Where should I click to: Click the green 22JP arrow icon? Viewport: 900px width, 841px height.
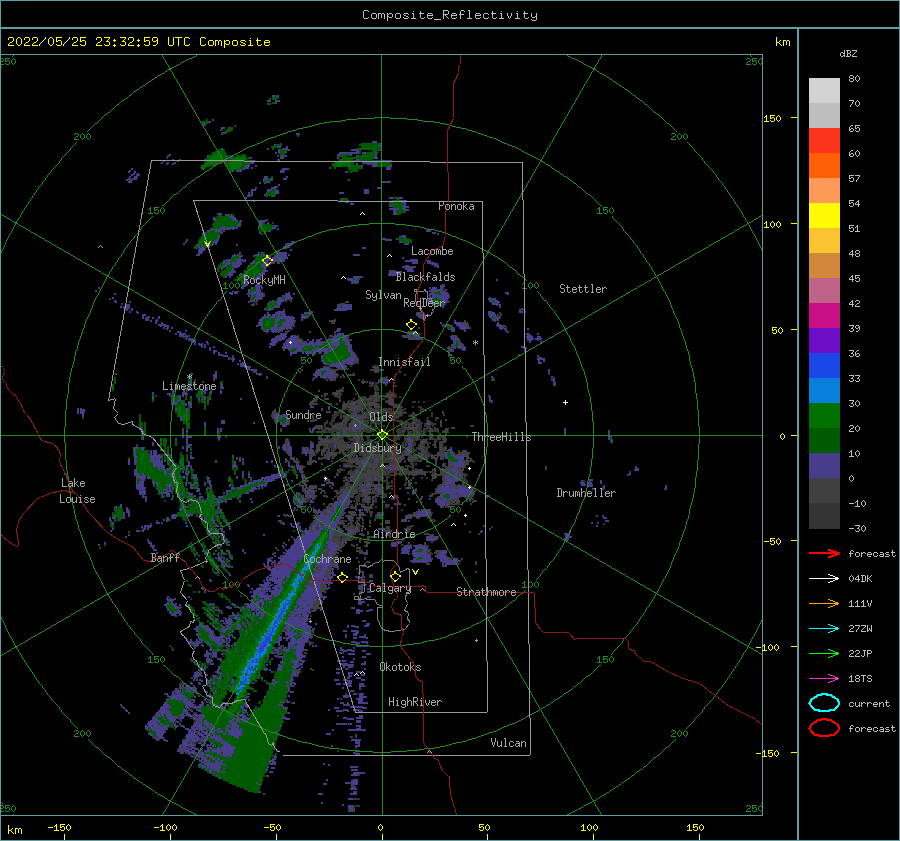[x=824, y=653]
